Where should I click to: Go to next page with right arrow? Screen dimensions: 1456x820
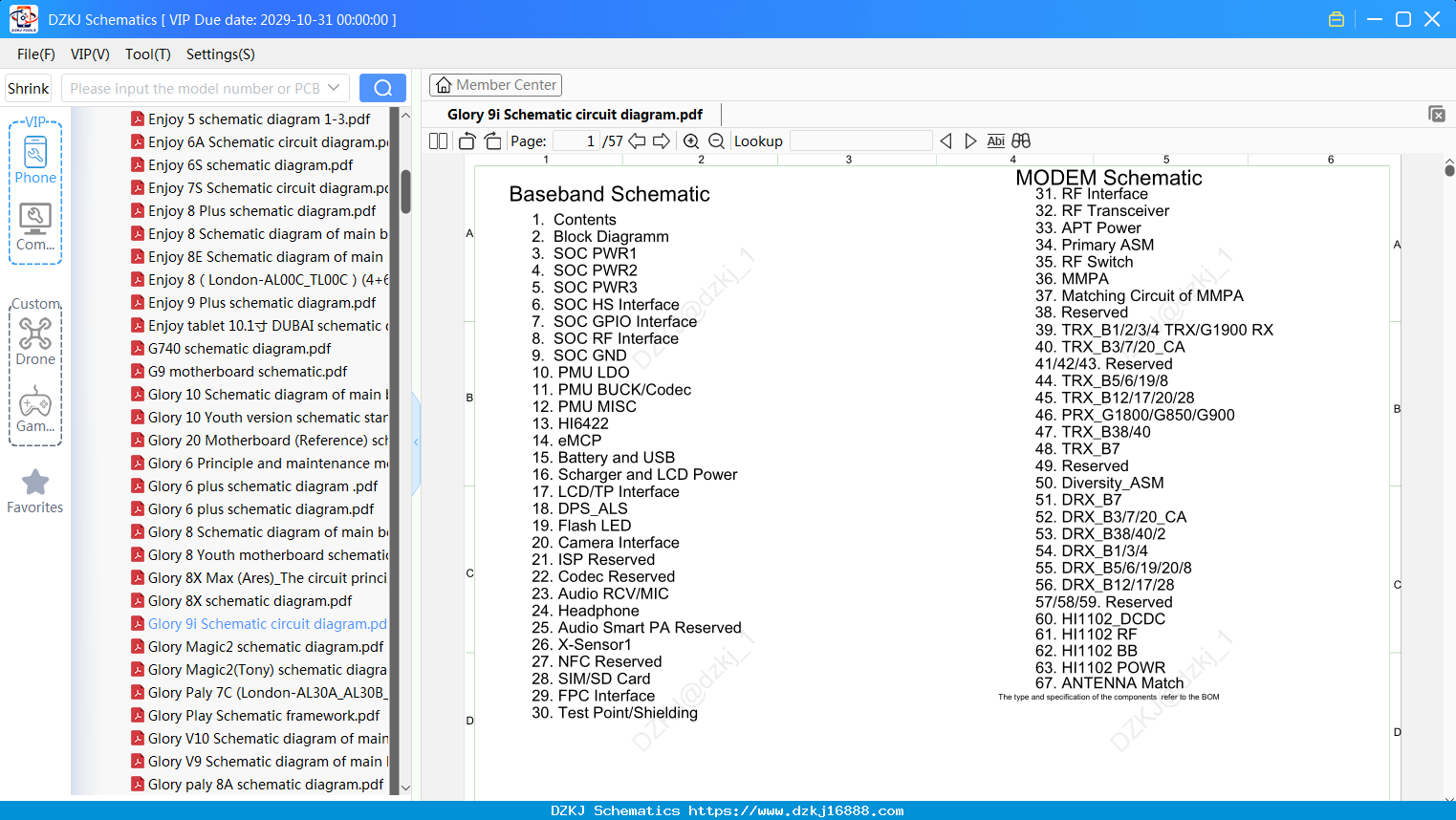(x=662, y=141)
